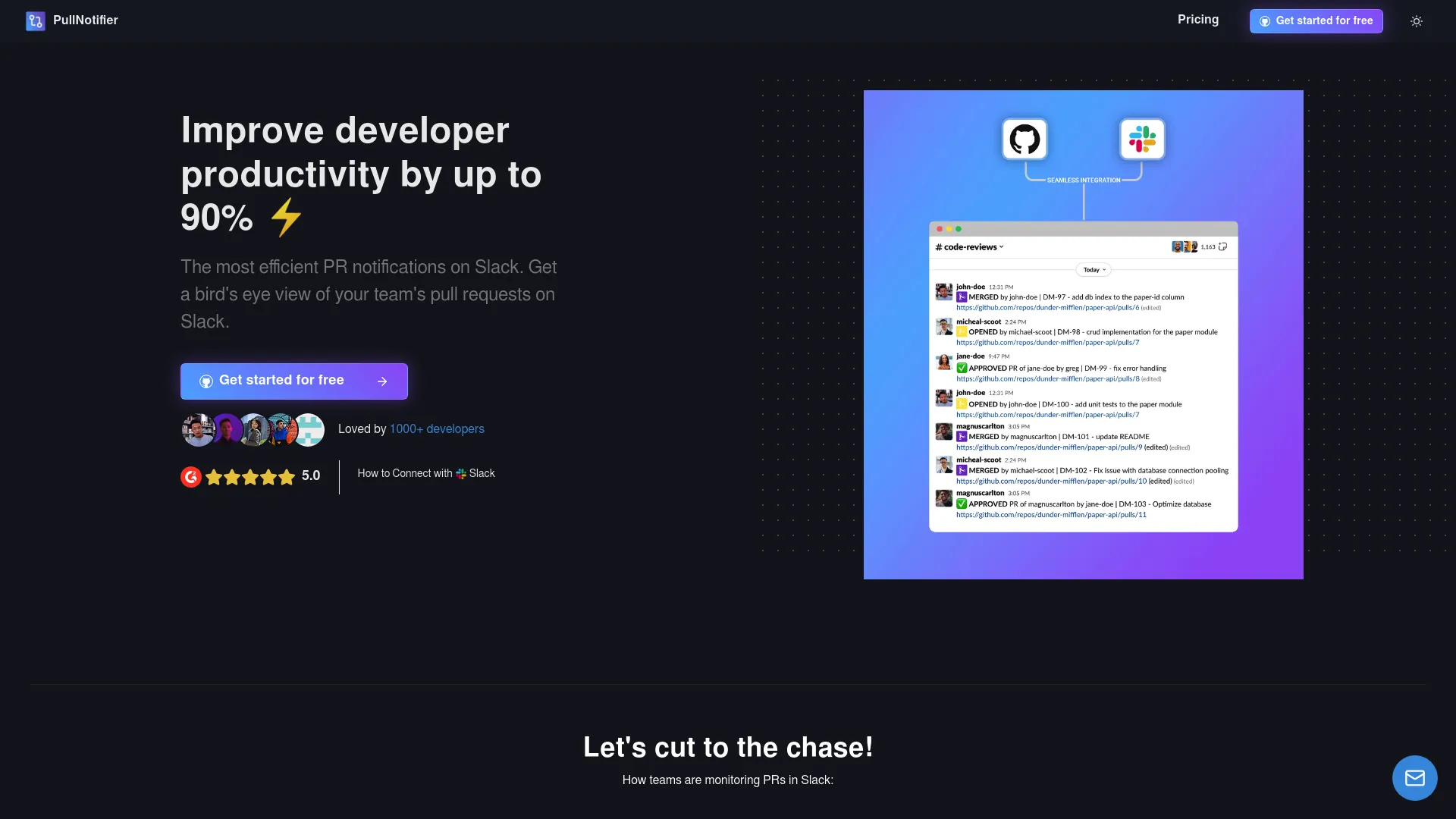The height and width of the screenshot is (819, 1456).
Task: Select the developer avatars group thumbnail
Action: tap(253, 429)
